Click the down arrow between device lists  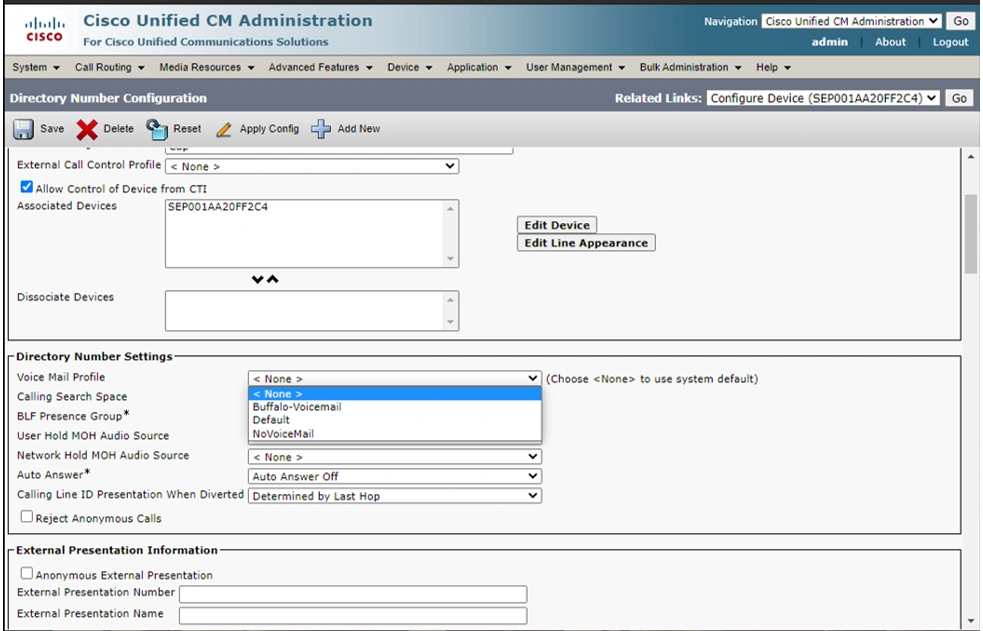[x=257, y=279]
